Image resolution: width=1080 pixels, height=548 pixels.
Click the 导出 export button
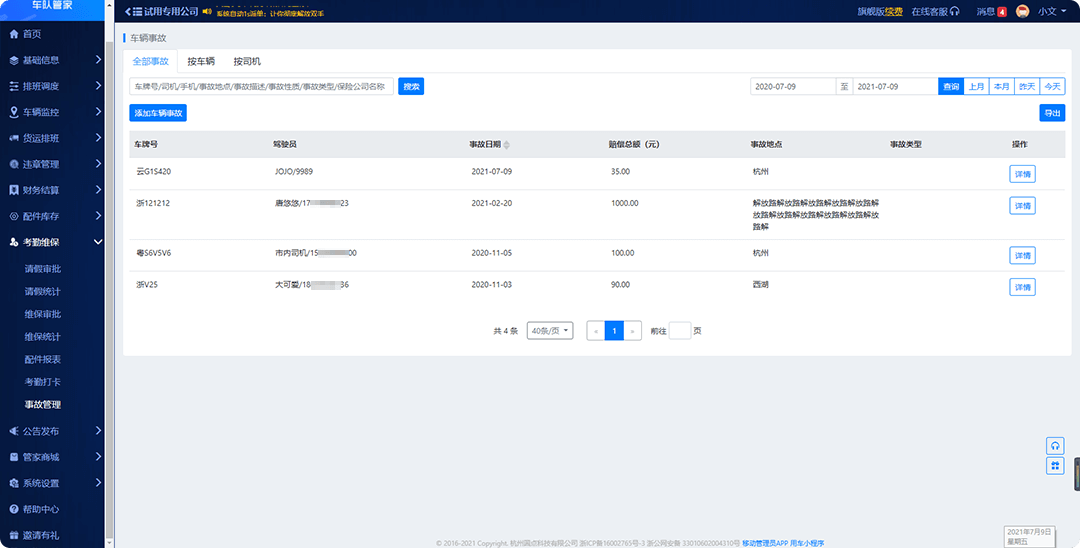[x=1052, y=113]
